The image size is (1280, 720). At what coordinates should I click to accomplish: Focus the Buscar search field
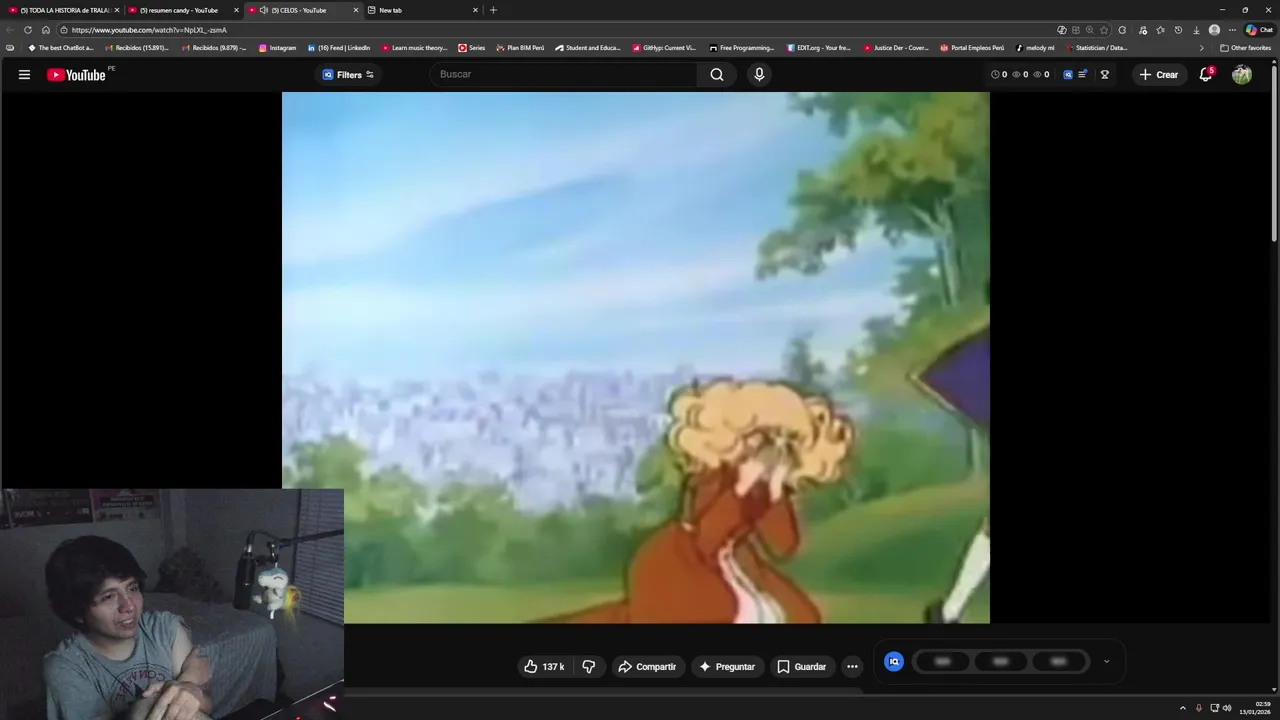click(565, 74)
